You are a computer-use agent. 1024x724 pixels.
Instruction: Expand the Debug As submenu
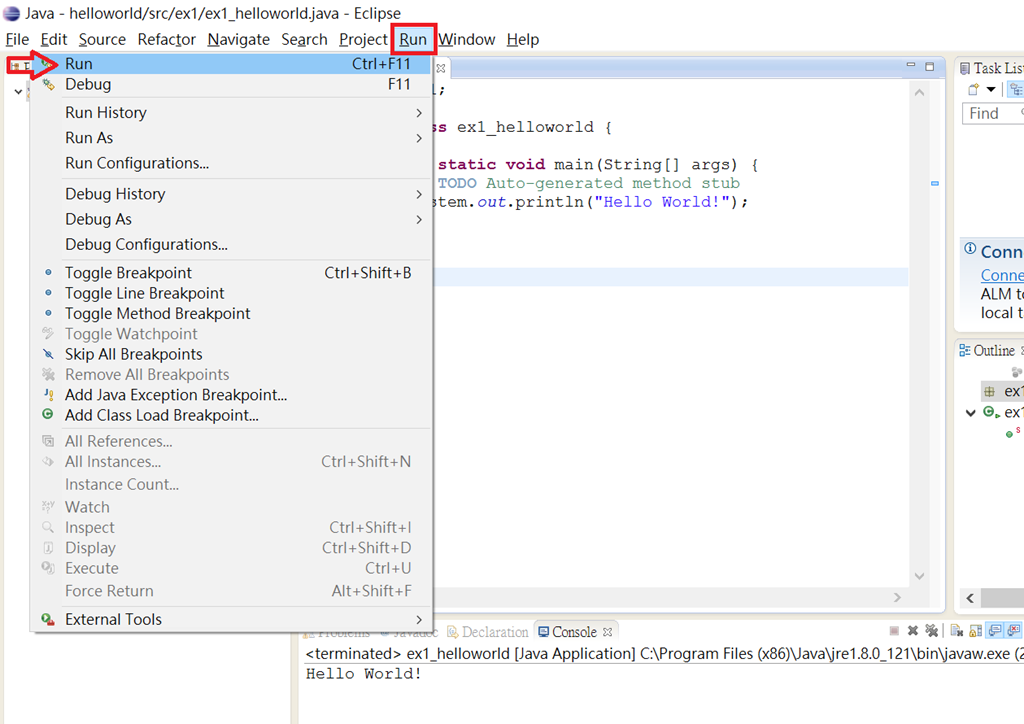231,219
